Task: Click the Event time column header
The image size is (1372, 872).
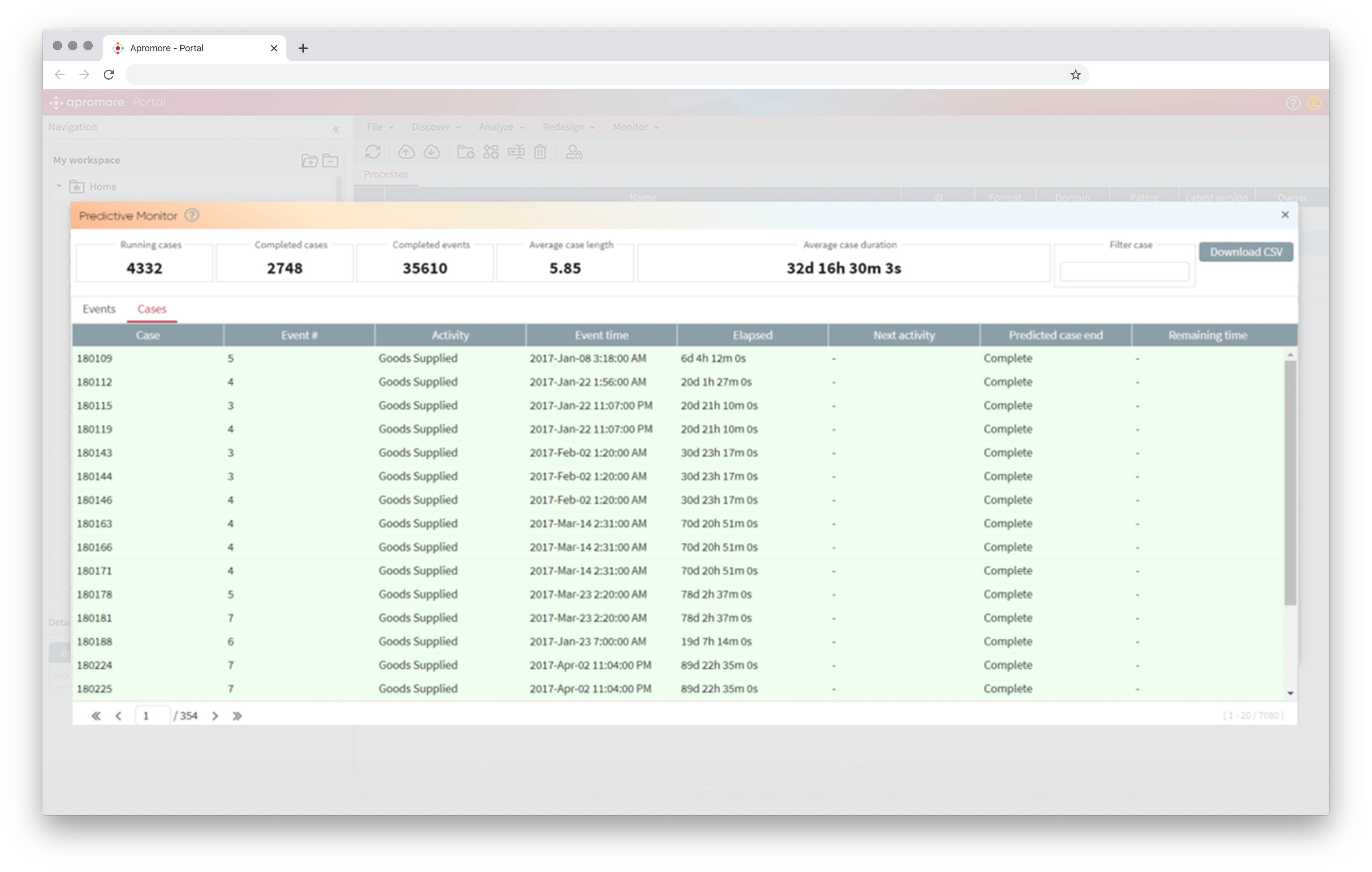Action: tap(601, 335)
